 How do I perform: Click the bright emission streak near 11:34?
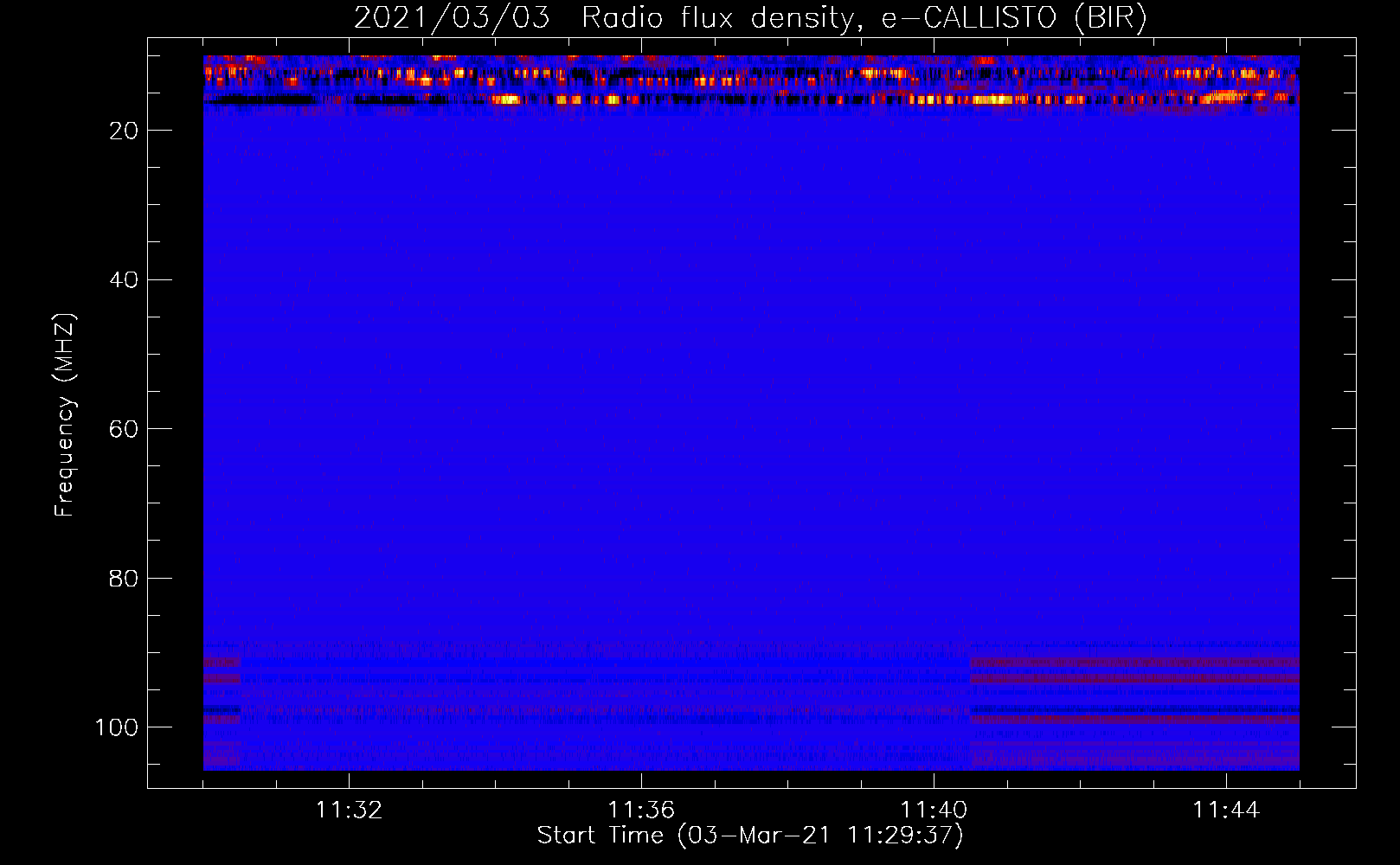[x=508, y=99]
